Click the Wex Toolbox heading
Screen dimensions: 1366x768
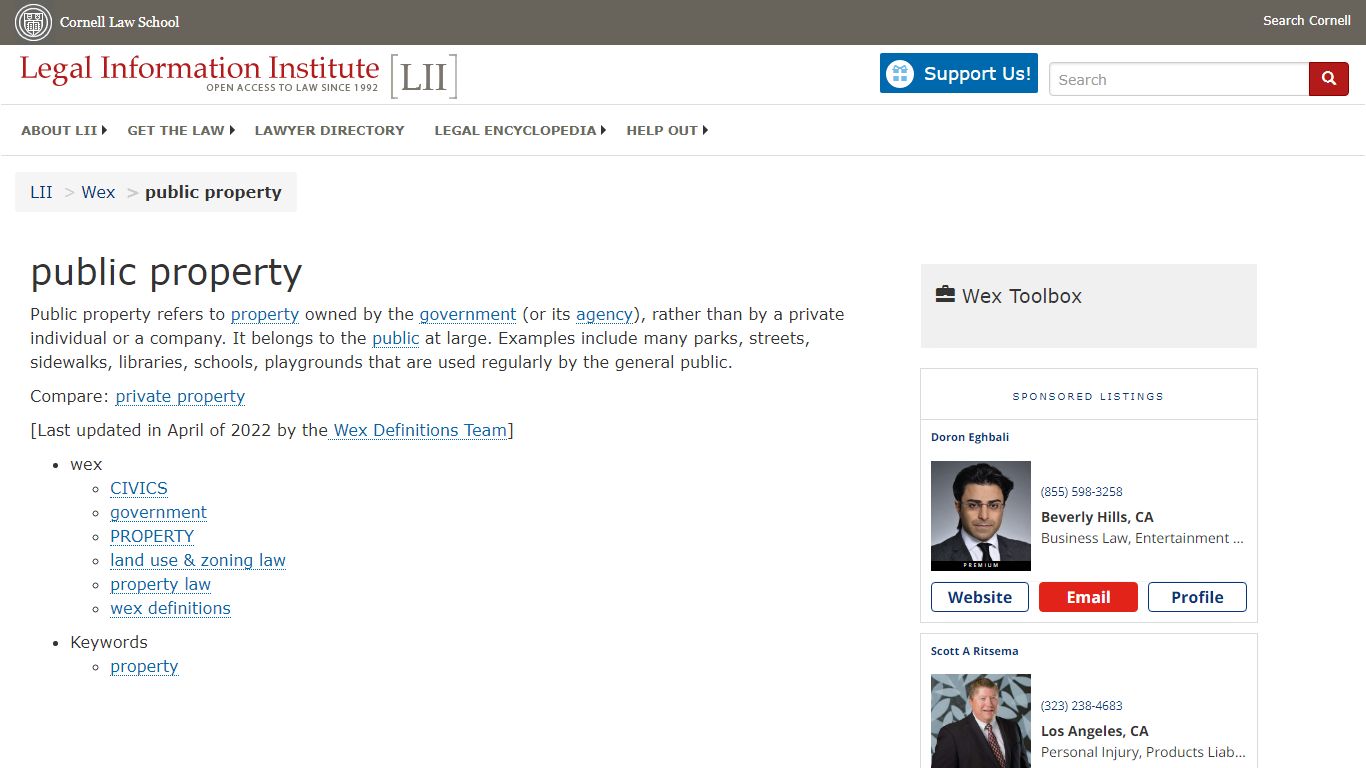tap(1022, 296)
